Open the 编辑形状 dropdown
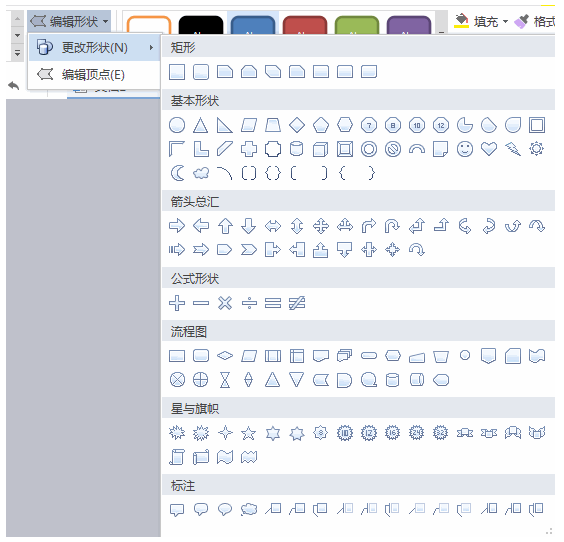The width and height of the screenshot is (564, 542). pos(69,22)
